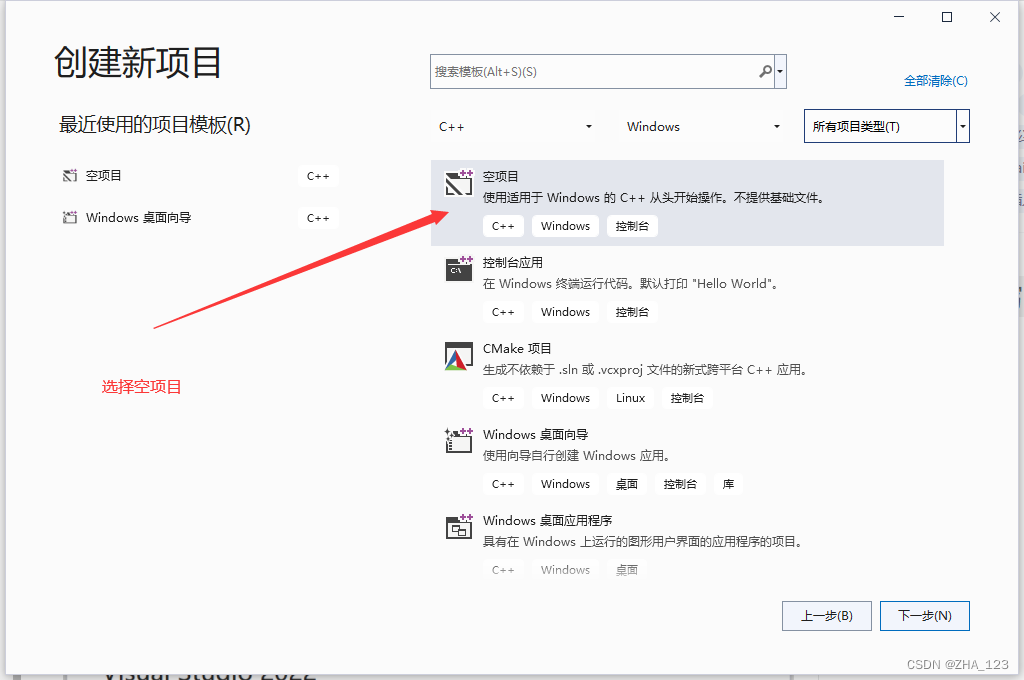Screen dimensions: 1024x680
Task: Maximize the 创建新项目 dialog window
Action: tap(947, 17)
